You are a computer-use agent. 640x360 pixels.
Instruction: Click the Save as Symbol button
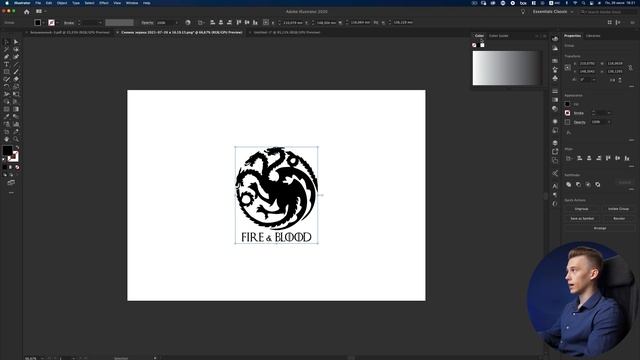(x=582, y=219)
